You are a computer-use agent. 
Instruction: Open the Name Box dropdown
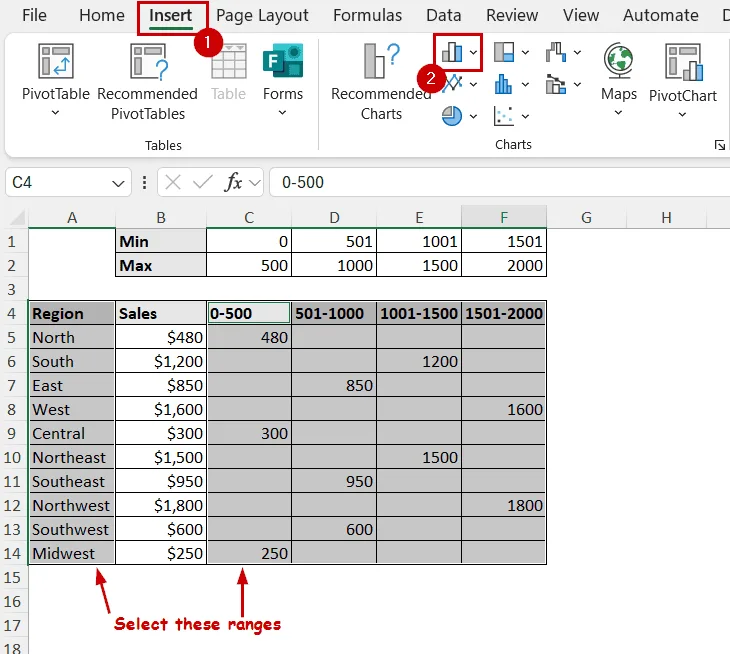[118, 183]
